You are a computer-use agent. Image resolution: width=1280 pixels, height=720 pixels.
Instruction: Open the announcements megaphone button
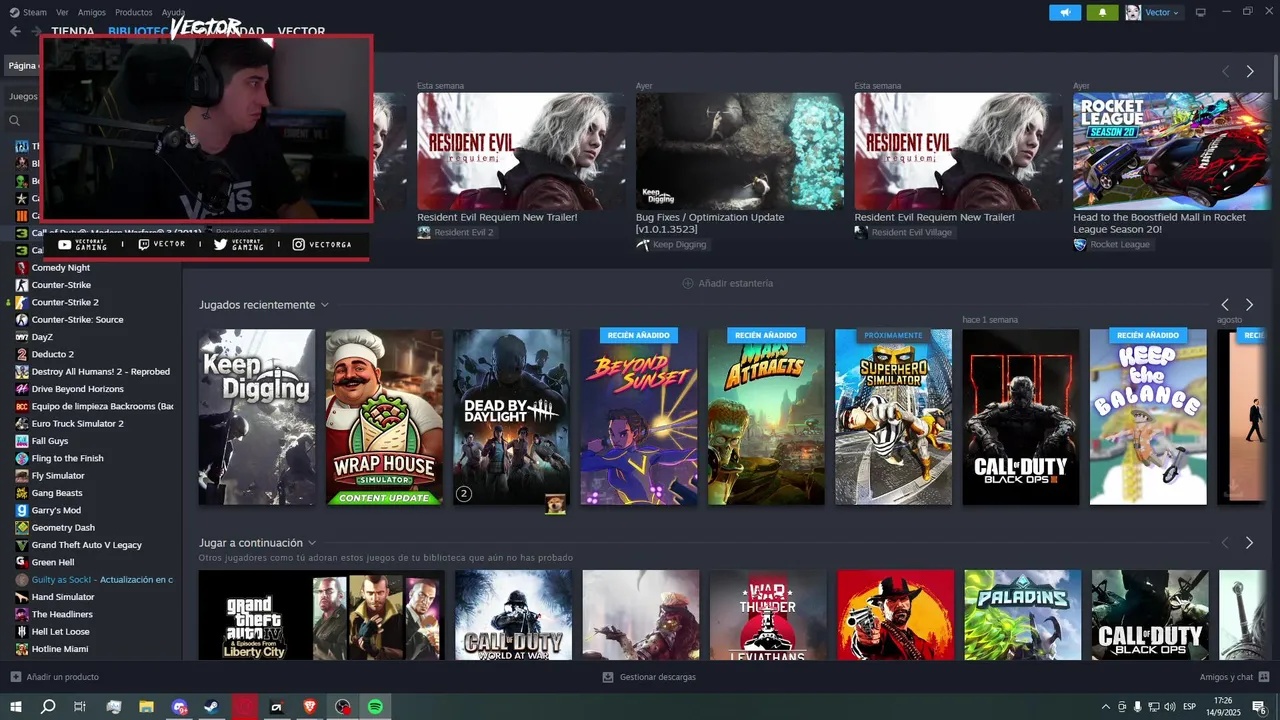1064,12
